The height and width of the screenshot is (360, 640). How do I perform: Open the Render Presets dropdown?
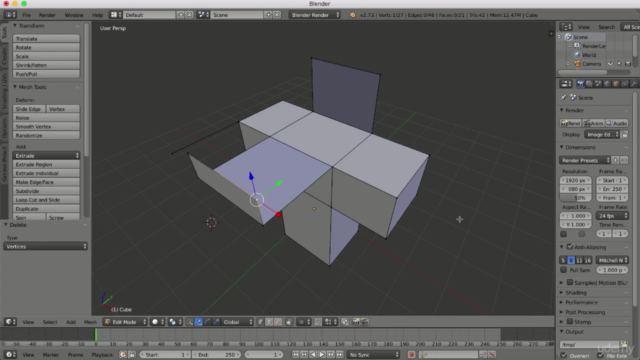click(x=584, y=160)
